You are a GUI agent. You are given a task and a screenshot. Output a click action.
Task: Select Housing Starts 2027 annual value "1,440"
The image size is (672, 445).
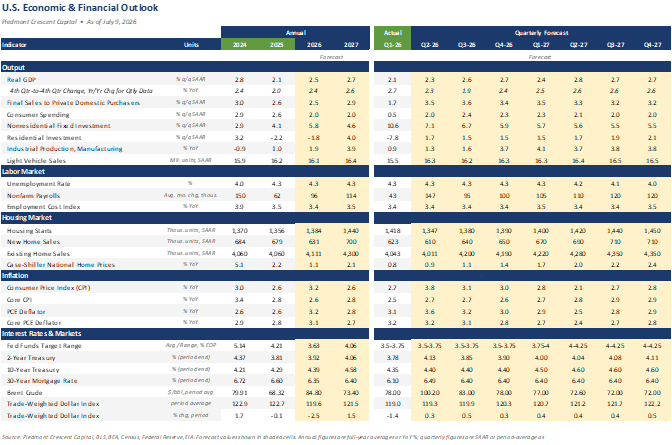pyautogui.click(x=351, y=231)
